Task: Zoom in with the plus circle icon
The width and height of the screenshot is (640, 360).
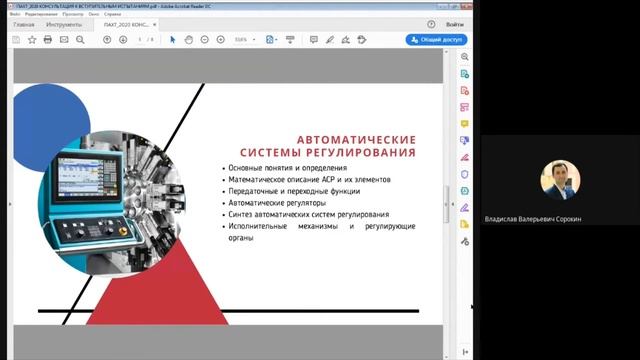Action: tap(220, 40)
